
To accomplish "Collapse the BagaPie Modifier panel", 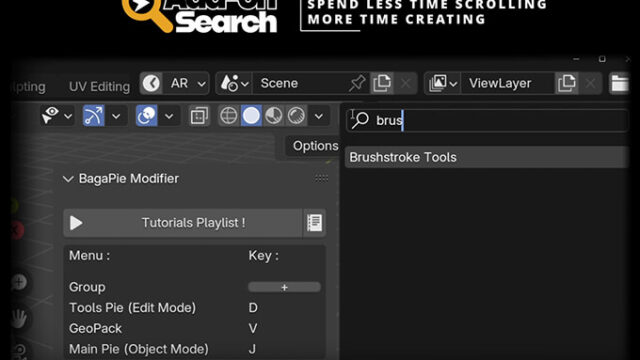I will (x=68, y=179).
